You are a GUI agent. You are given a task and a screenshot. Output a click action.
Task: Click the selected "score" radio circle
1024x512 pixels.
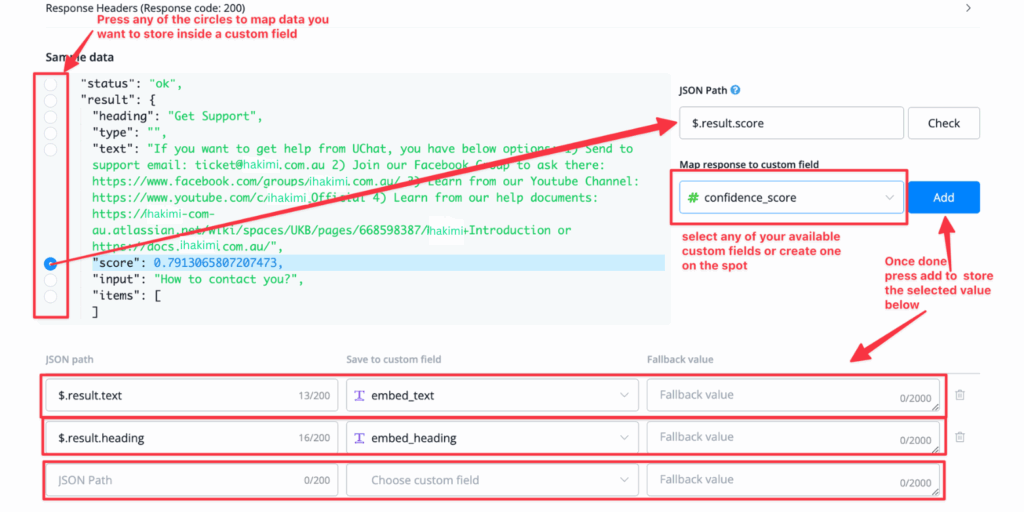click(x=50, y=263)
